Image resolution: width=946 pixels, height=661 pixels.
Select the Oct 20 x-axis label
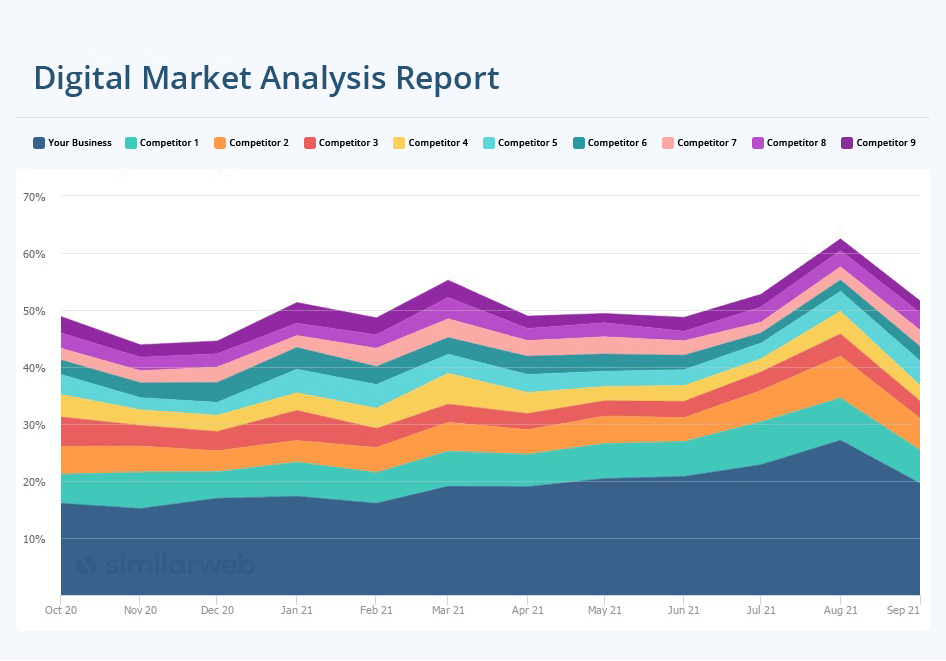pyautogui.click(x=62, y=610)
